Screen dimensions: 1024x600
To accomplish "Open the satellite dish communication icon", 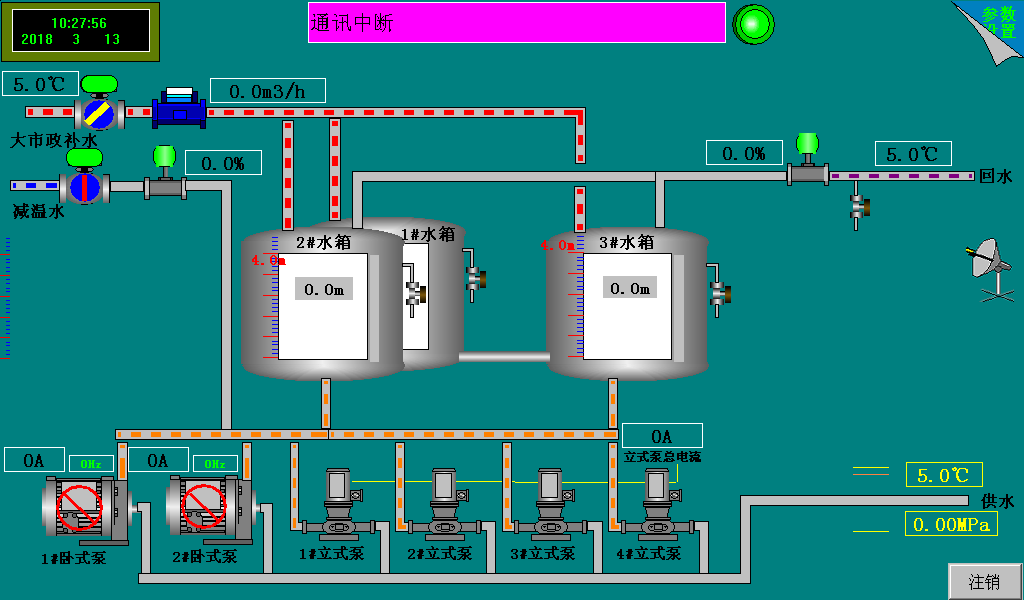I will 988,268.
